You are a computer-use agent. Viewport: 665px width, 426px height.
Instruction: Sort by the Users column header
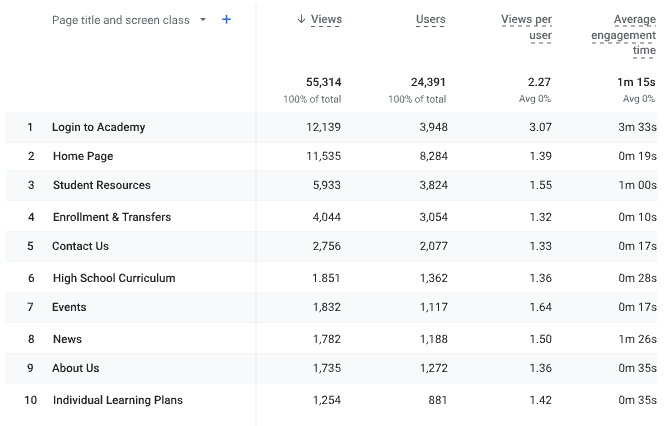(430, 19)
